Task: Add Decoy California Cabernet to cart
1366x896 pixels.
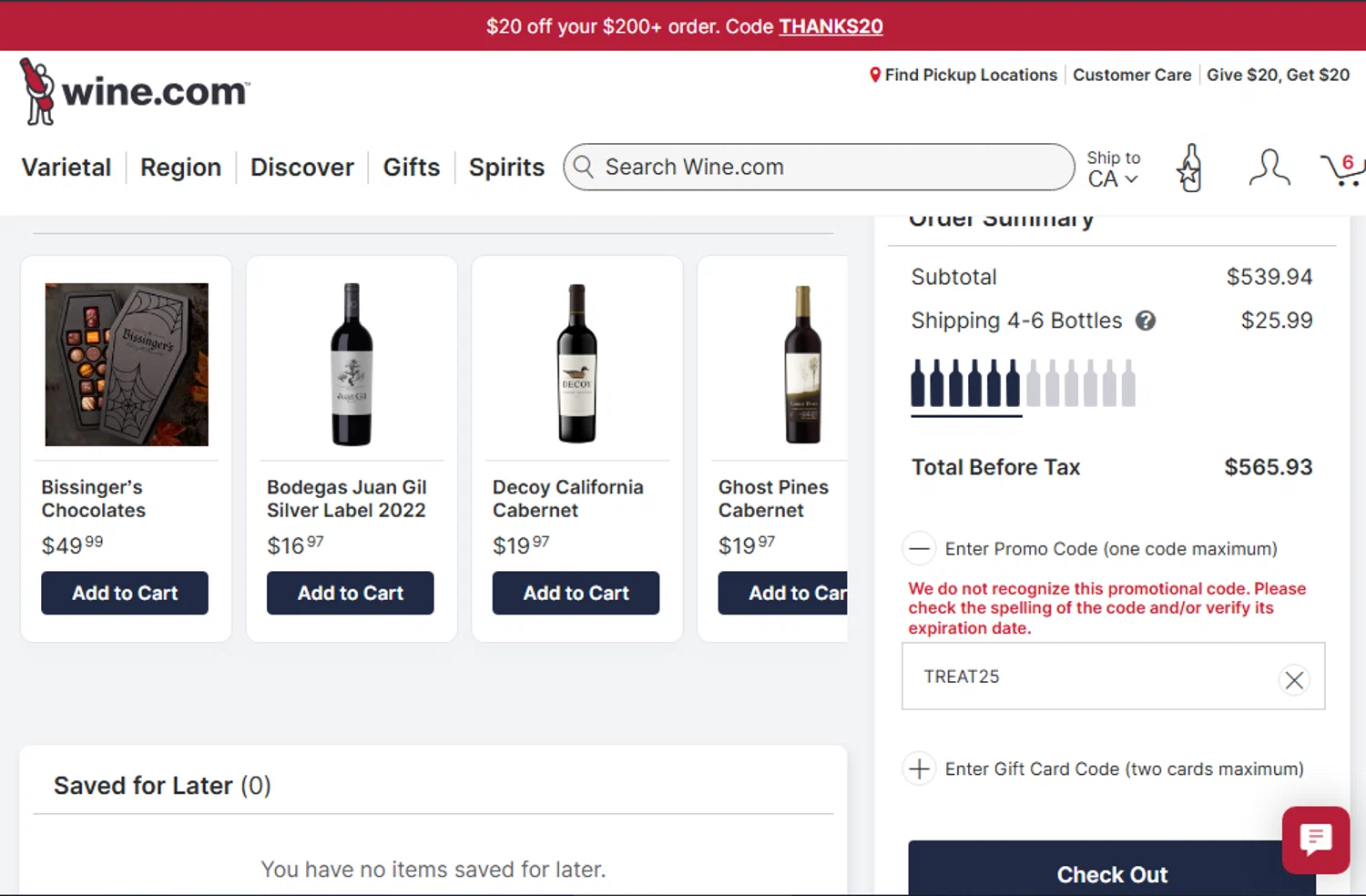Action: pos(576,593)
